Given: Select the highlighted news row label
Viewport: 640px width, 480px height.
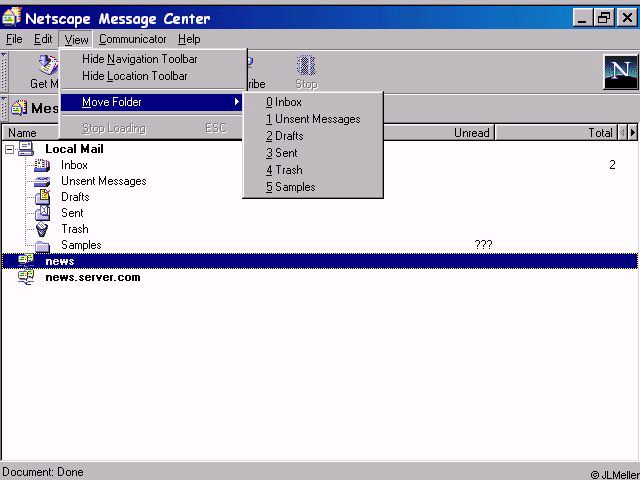Looking at the screenshot, I should click(x=60, y=261).
